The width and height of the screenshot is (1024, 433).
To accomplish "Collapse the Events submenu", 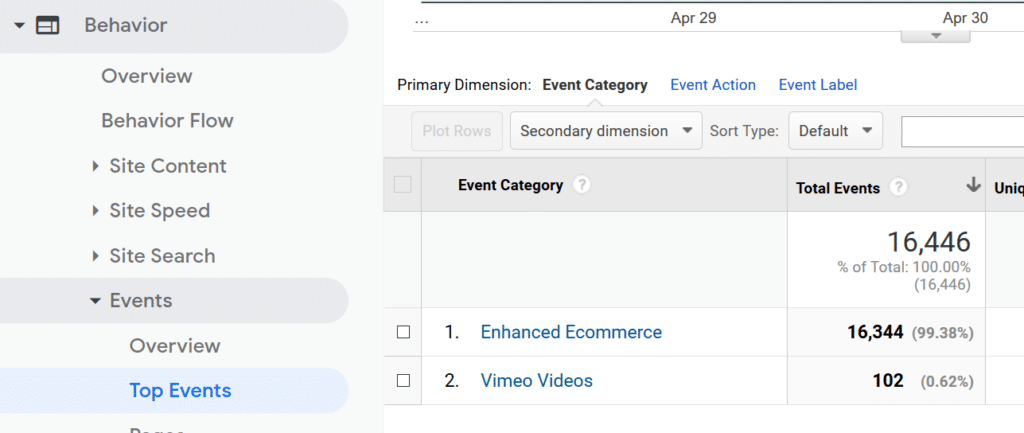I will 95,301.
